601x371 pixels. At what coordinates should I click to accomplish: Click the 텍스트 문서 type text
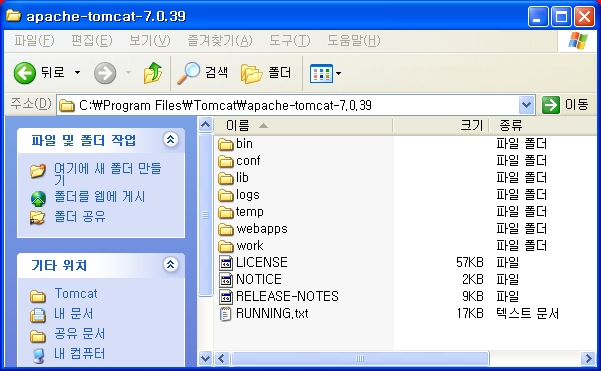[x=527, y=314]
